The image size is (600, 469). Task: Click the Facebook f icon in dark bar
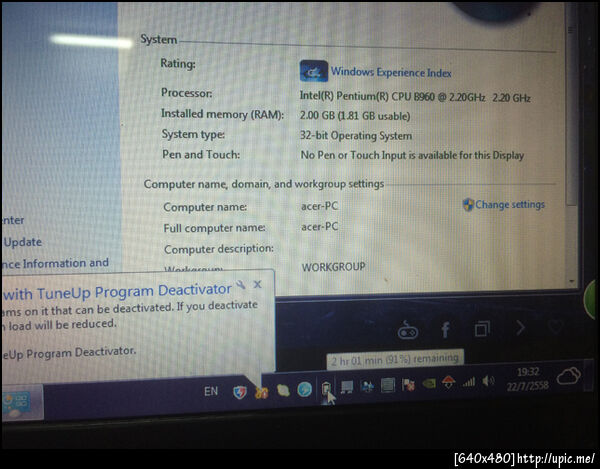[445, 329]
